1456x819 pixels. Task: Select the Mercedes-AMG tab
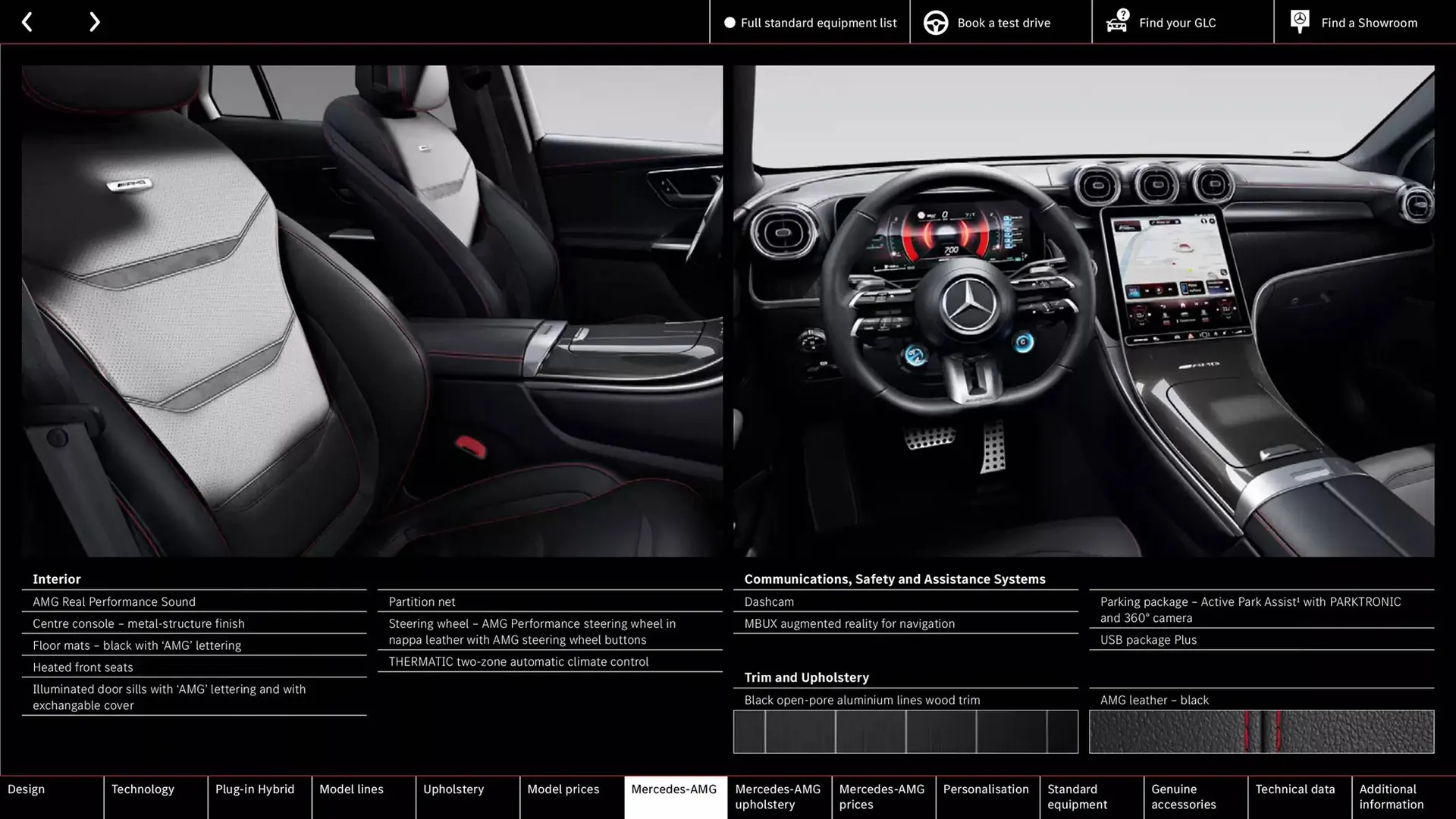pyautogui.click(x=676, y=797)
